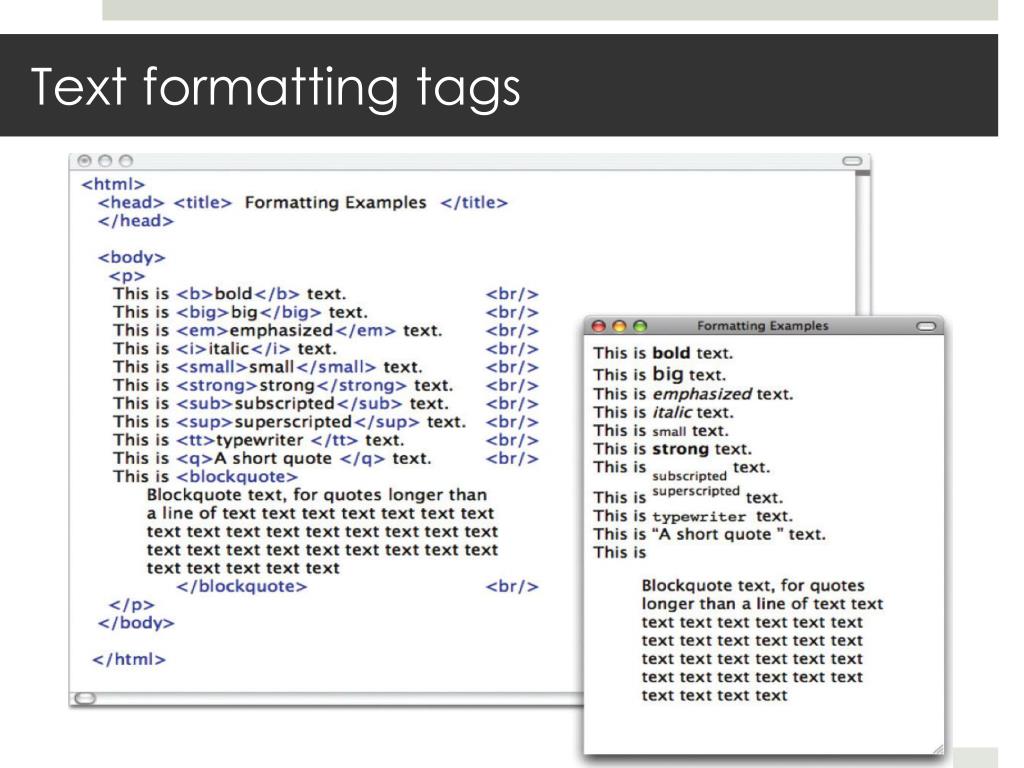Click the horizontal scrollbar thumb in code editor window
The image size is (1024, 768).
tap(85, 699)
